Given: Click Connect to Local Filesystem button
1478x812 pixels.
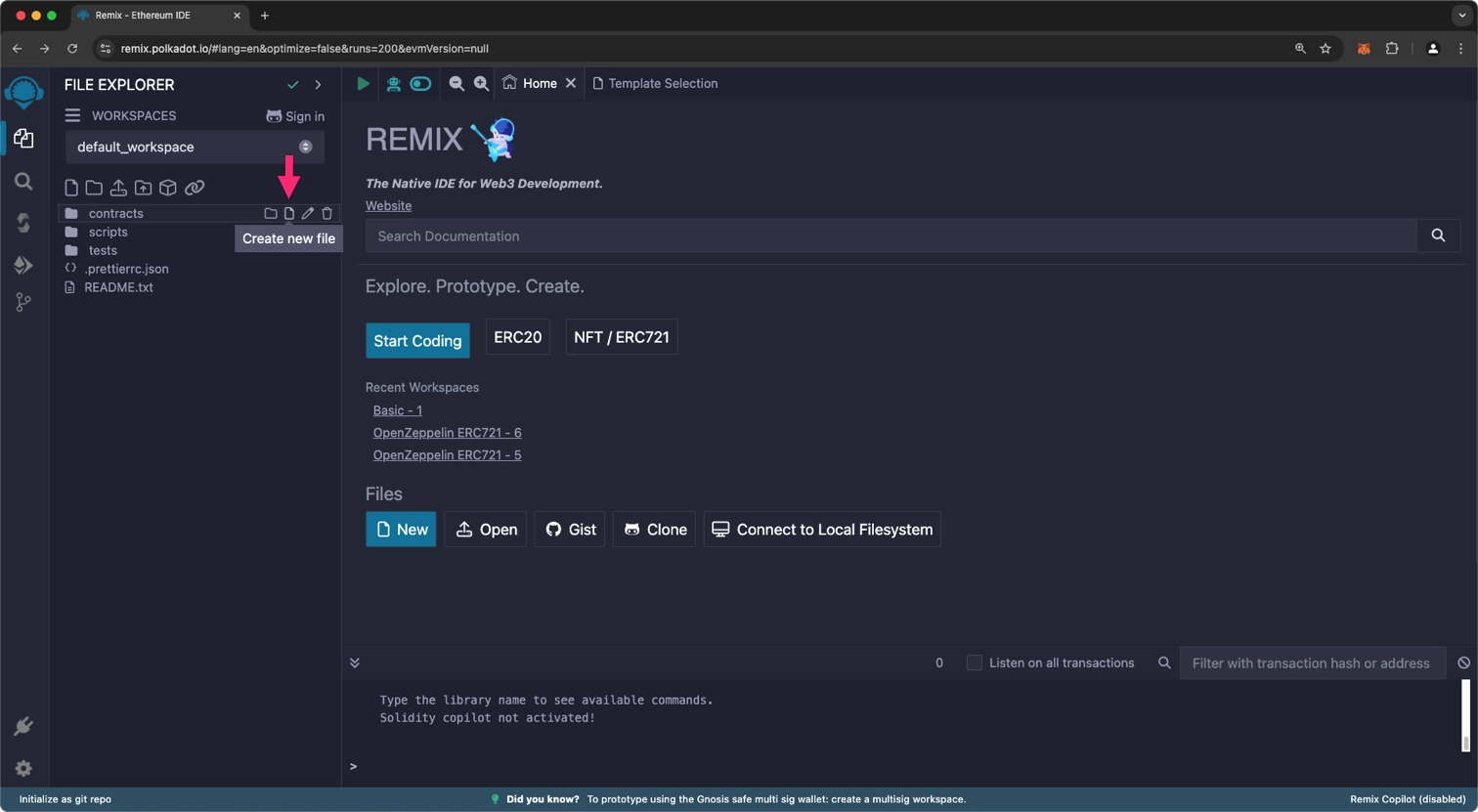Looking at the screenshot, I should [822, 529].
